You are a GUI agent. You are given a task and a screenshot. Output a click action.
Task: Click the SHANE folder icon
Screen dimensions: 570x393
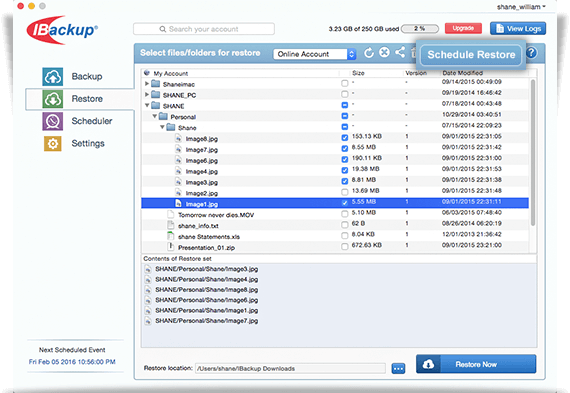156,105
